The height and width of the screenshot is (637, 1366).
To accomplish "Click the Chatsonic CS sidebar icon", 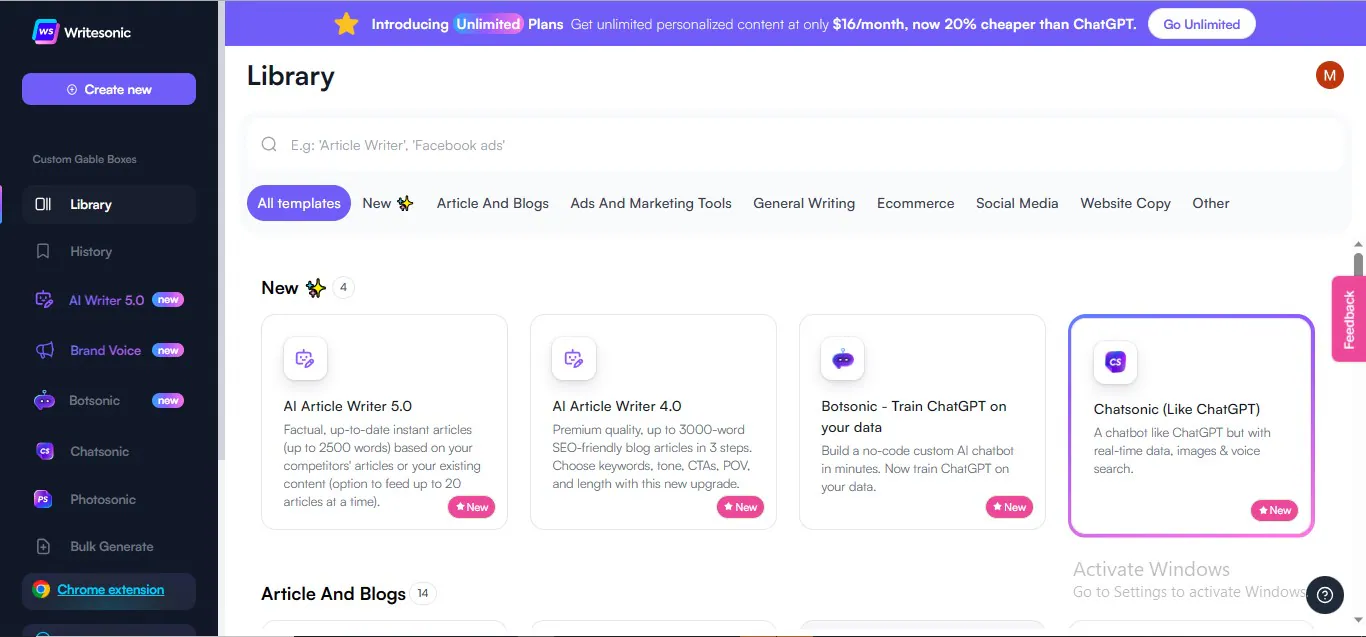I will [x=44, y=451].
